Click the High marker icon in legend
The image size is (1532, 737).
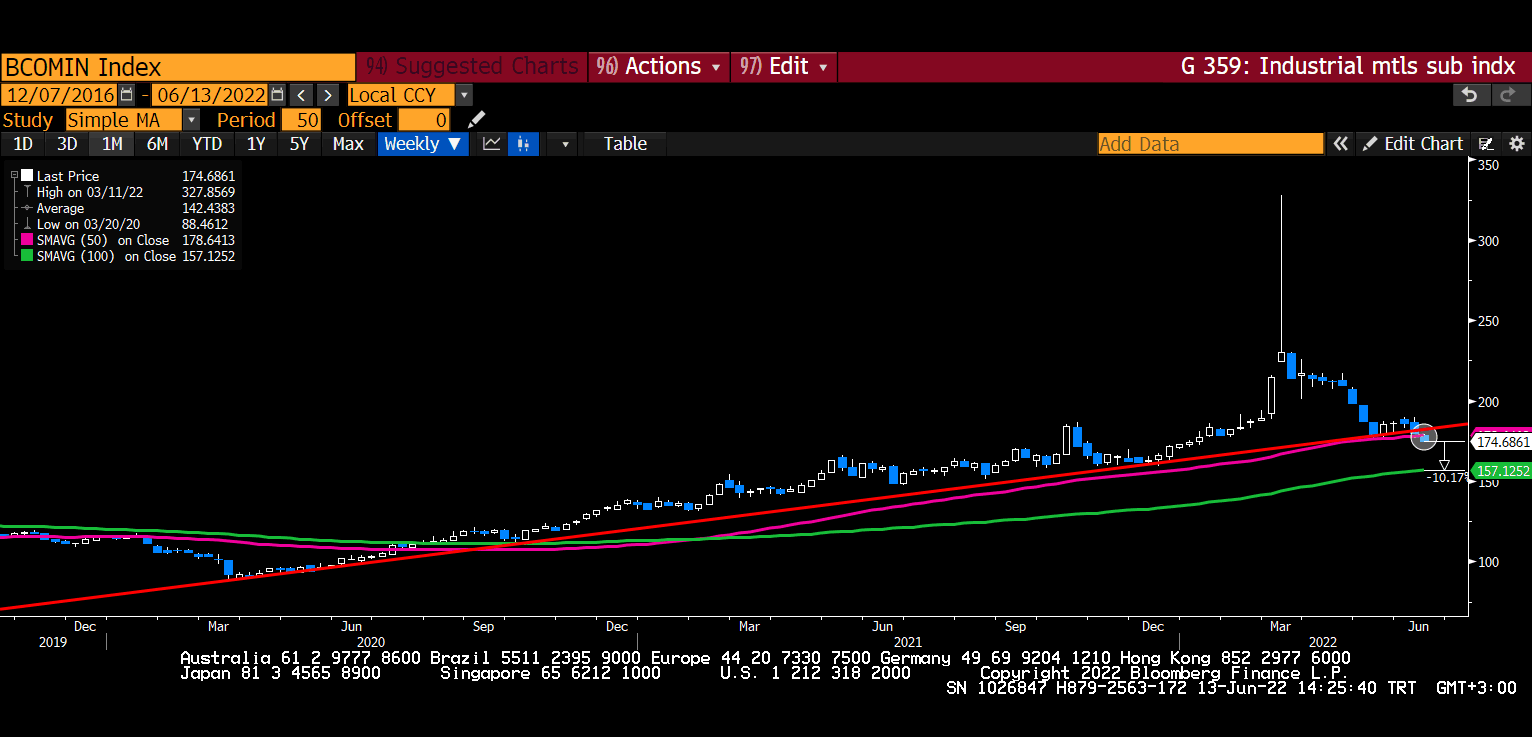tap(27, 192)
